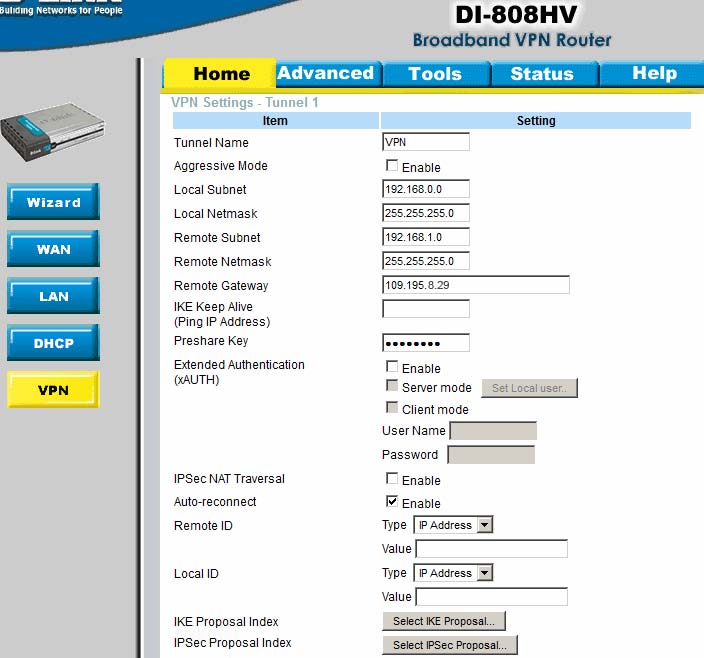Viewport: 704px width, 658px height.
Task: Click the IKE Proposal Index label
Action: 226,622
